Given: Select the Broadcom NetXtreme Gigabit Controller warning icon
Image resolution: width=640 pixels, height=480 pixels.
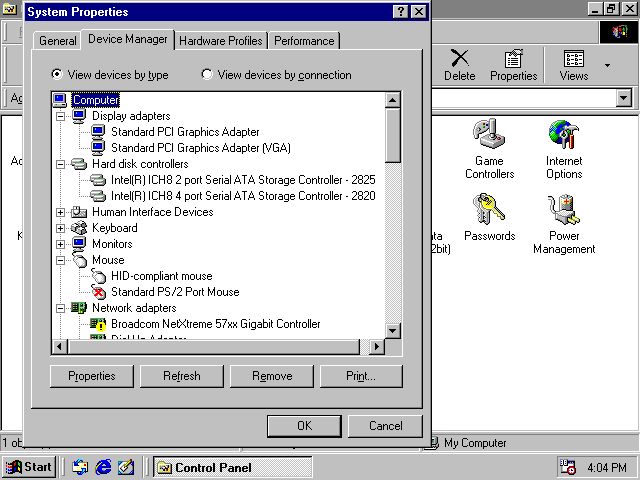Looking at the screenshot, I should click(x=99, y=324).
